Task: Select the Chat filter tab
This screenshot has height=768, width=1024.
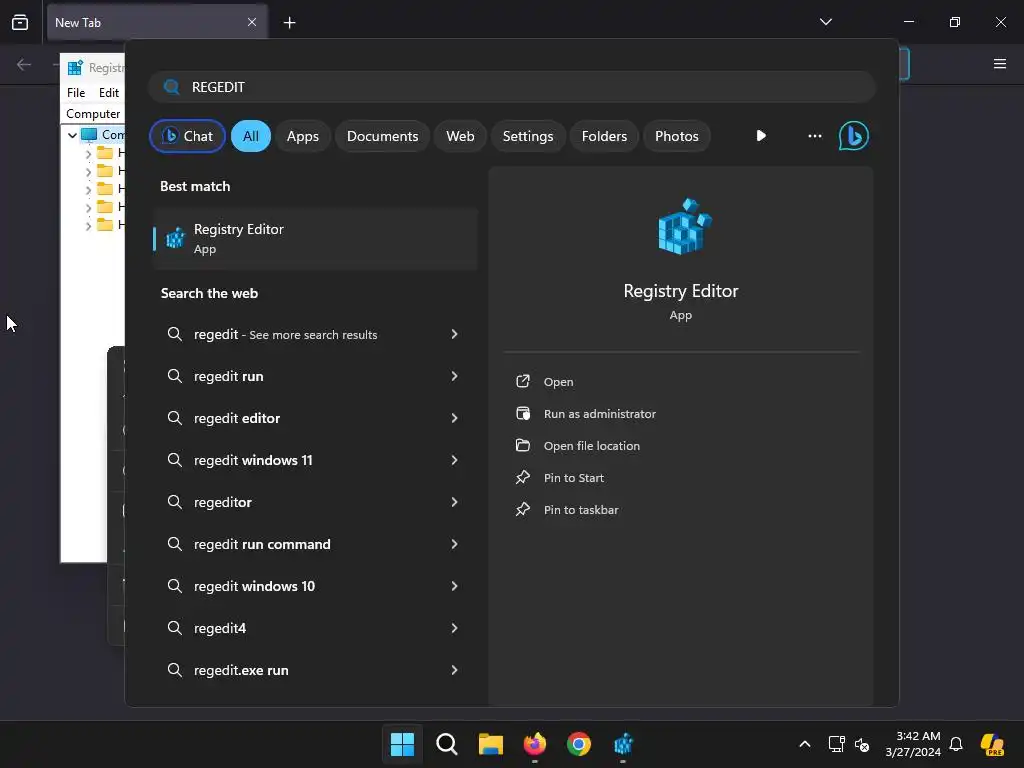Action: coord(187,136)
